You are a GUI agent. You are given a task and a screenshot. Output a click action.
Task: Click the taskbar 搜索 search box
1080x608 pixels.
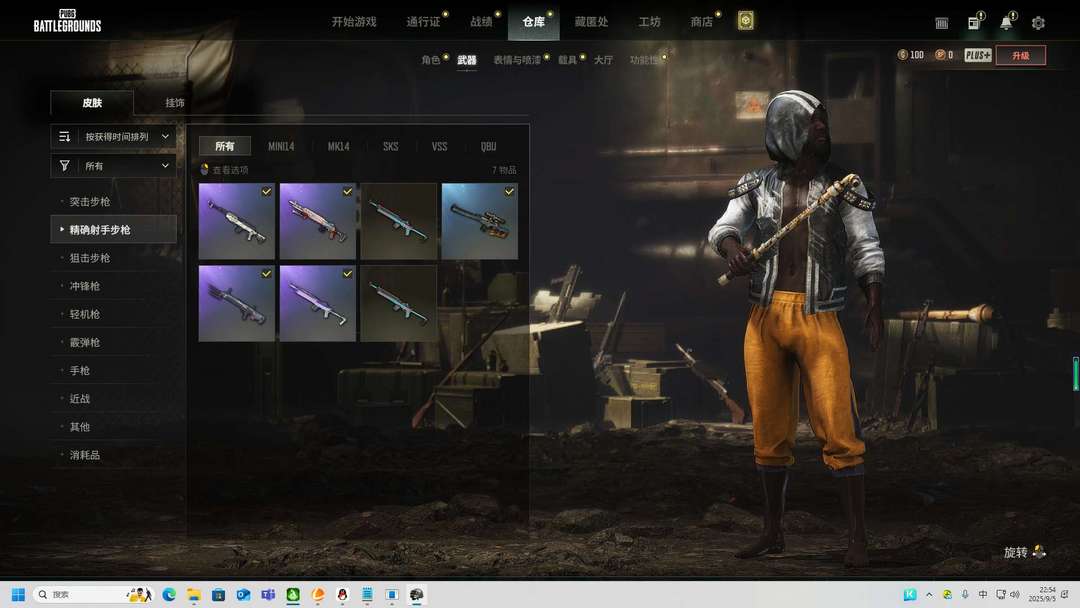[x=92, y=594]
